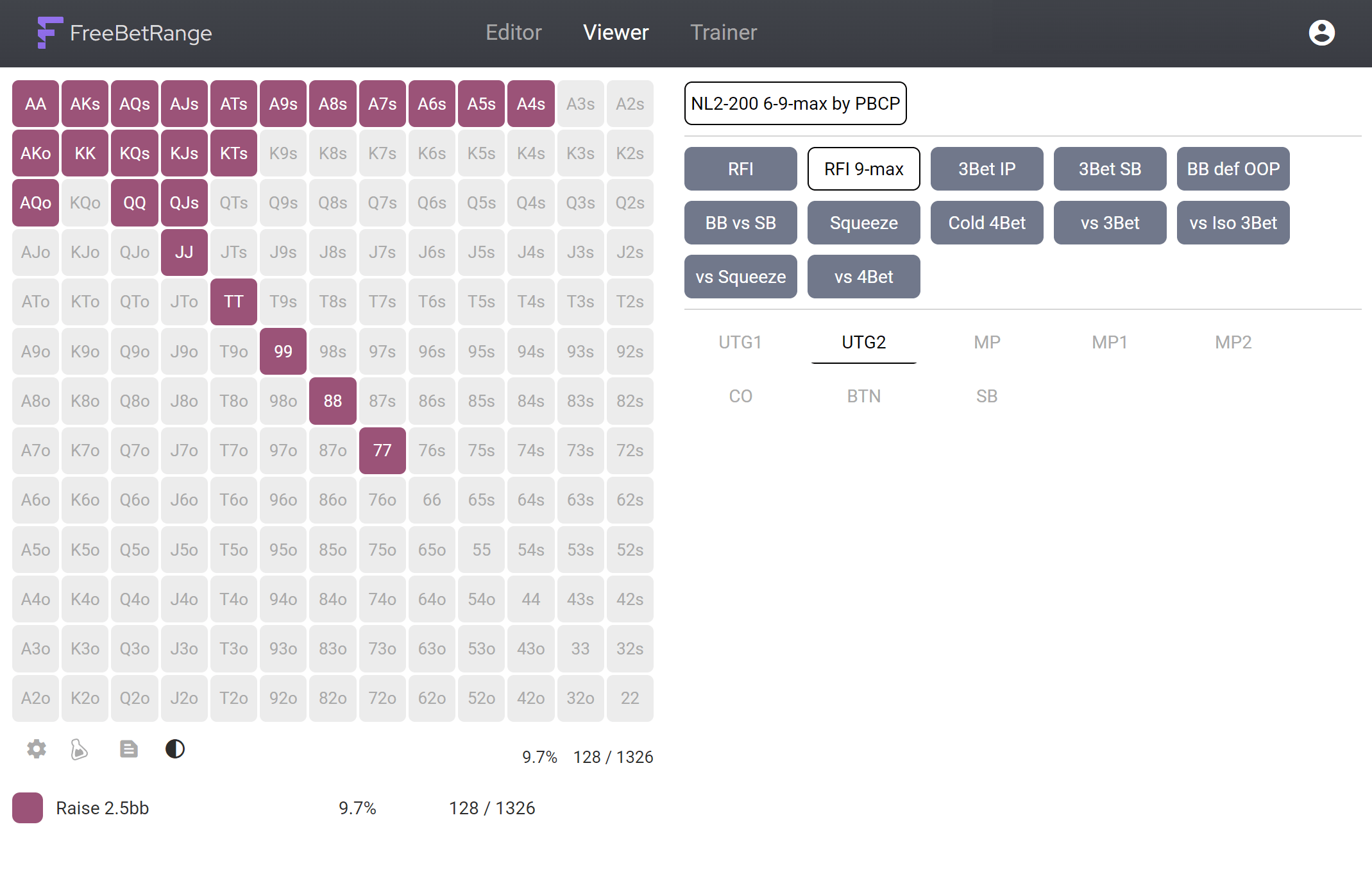
Task: Click the A3s hand cell
Action: pos(580,104)
